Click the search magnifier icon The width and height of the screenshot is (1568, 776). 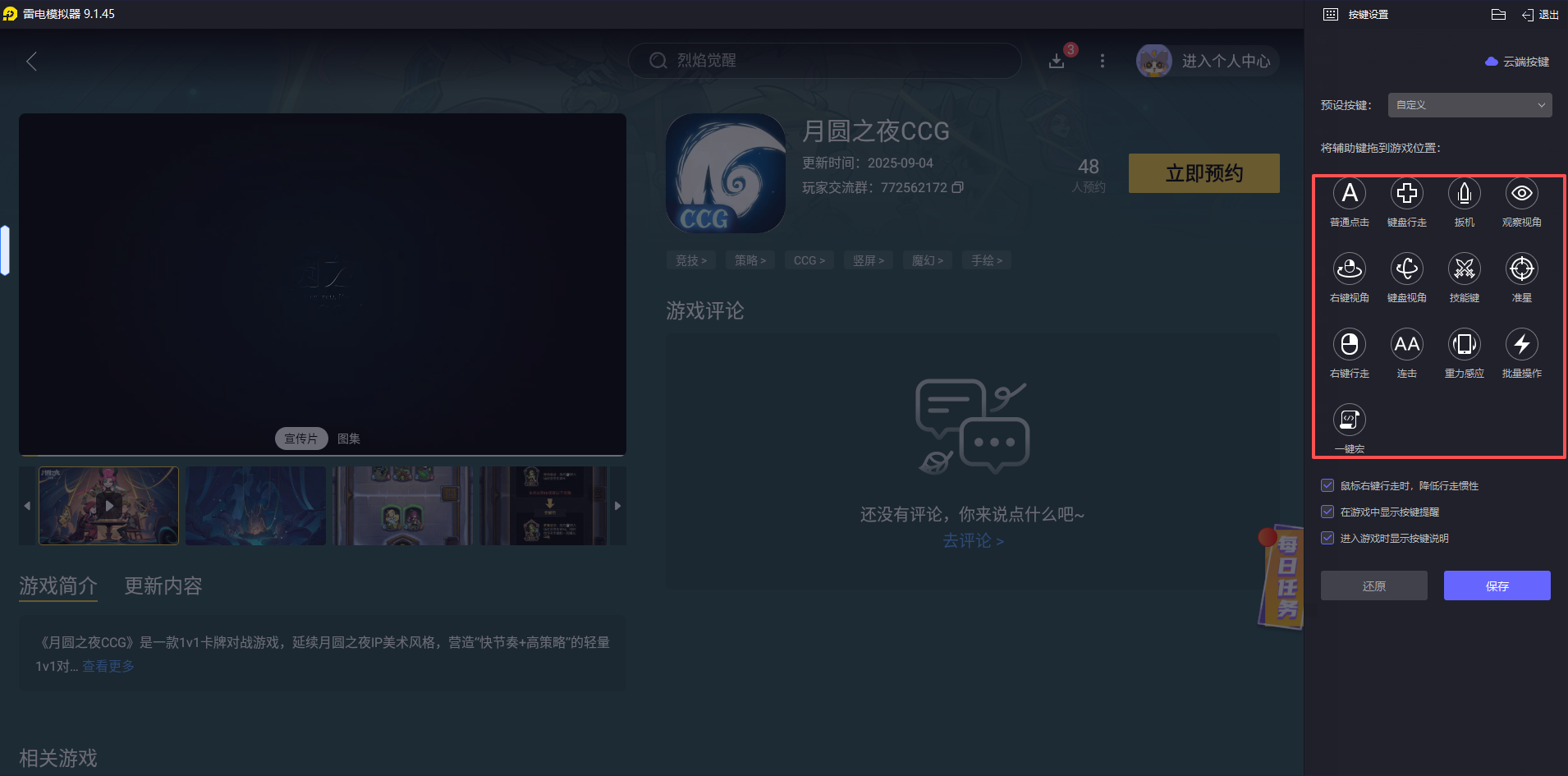point(658,61)
